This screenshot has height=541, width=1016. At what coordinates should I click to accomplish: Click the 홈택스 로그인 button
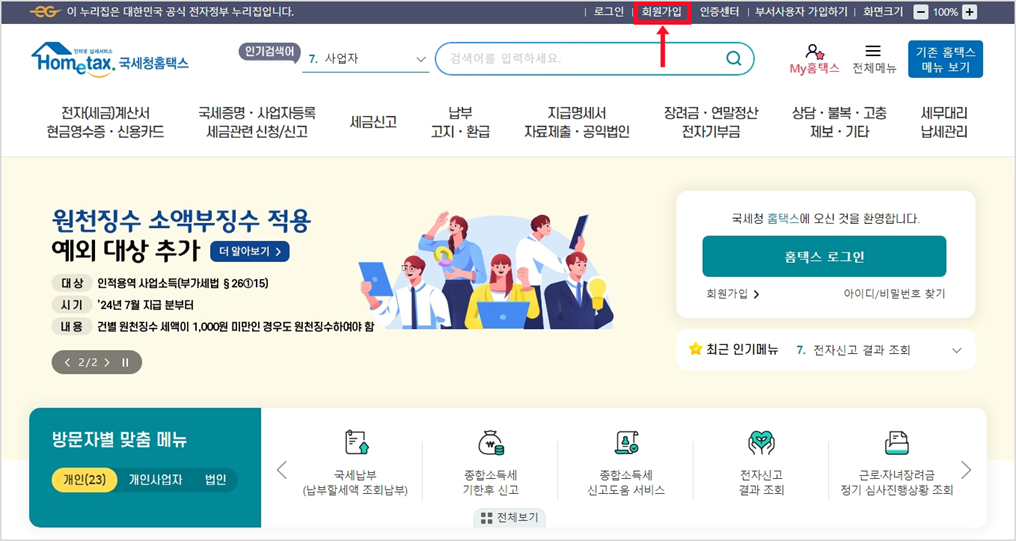click(824, 257)
